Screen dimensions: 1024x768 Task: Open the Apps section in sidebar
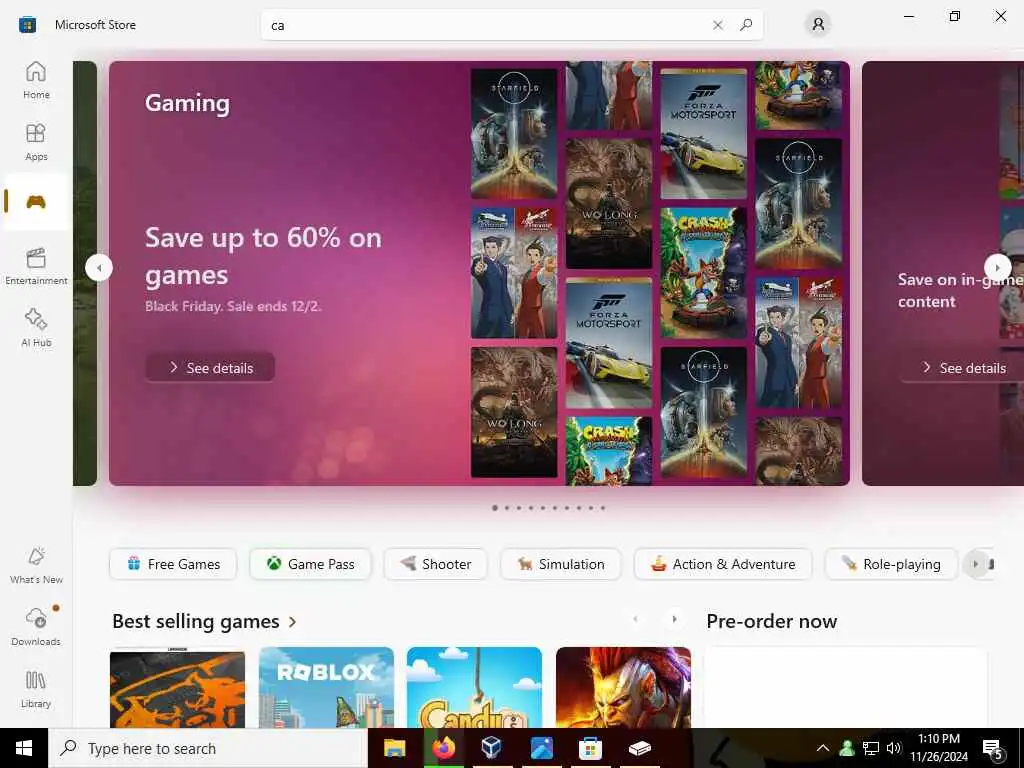(36, 142)
